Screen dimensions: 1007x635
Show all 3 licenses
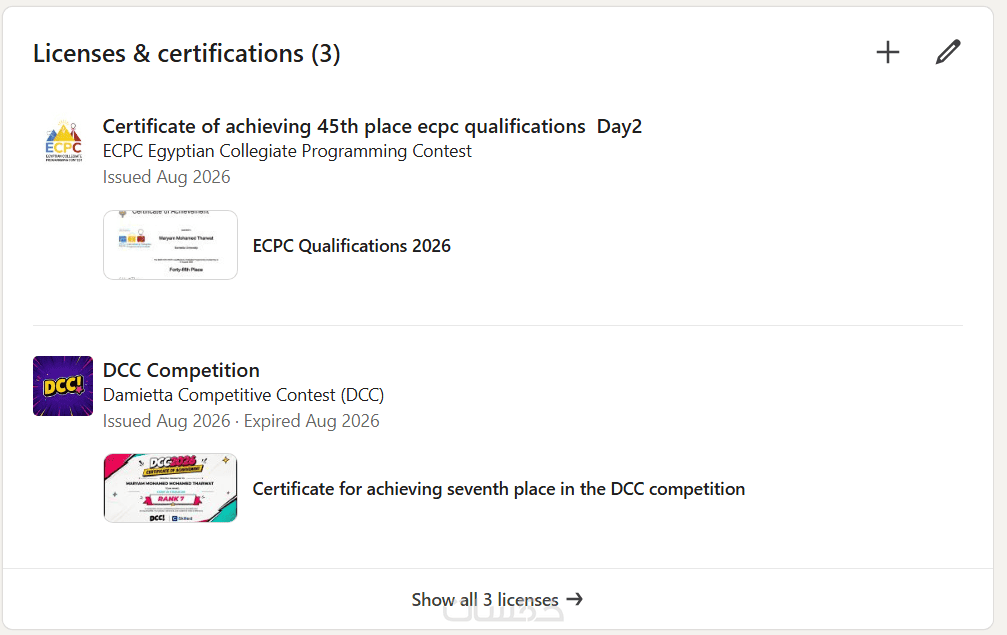(498, 599)
